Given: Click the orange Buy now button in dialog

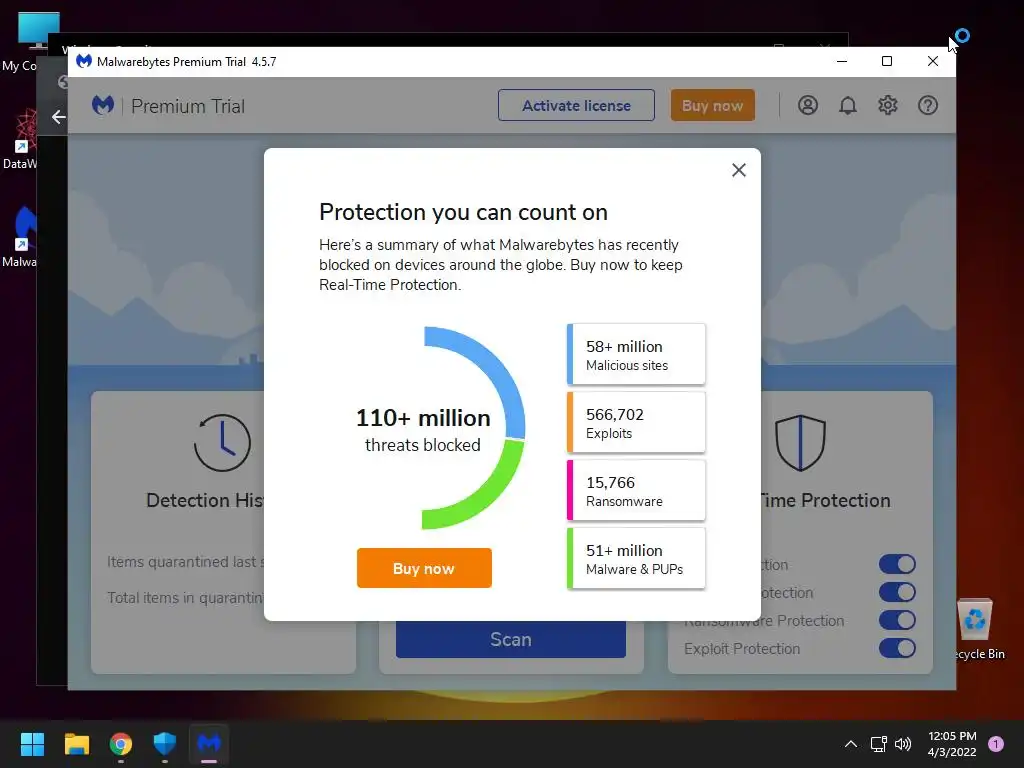Looking at the screenshot, I should click(424, 568).
